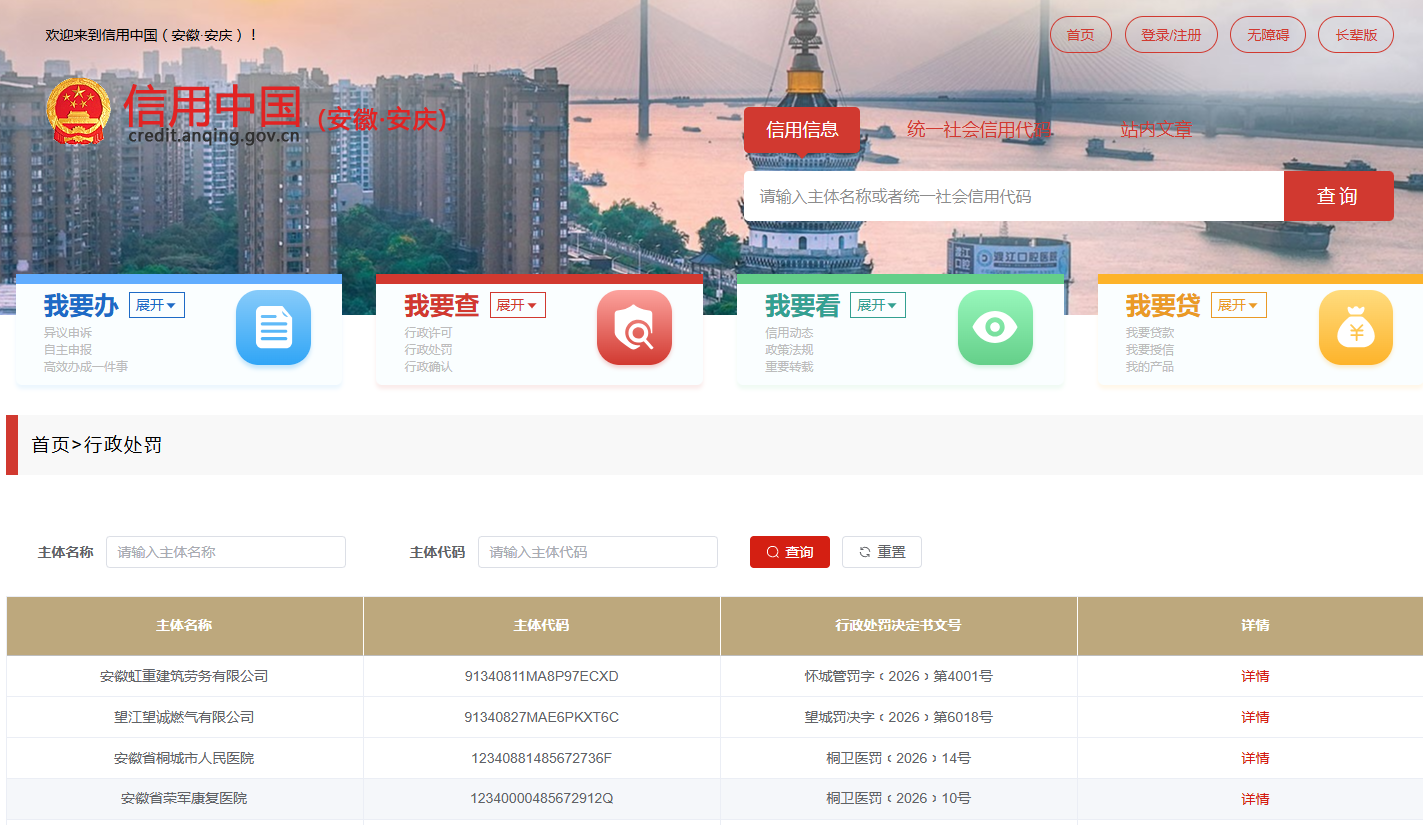
Task: Expand the 我要办 展开 dropdown
Action: tap(157, 305)
